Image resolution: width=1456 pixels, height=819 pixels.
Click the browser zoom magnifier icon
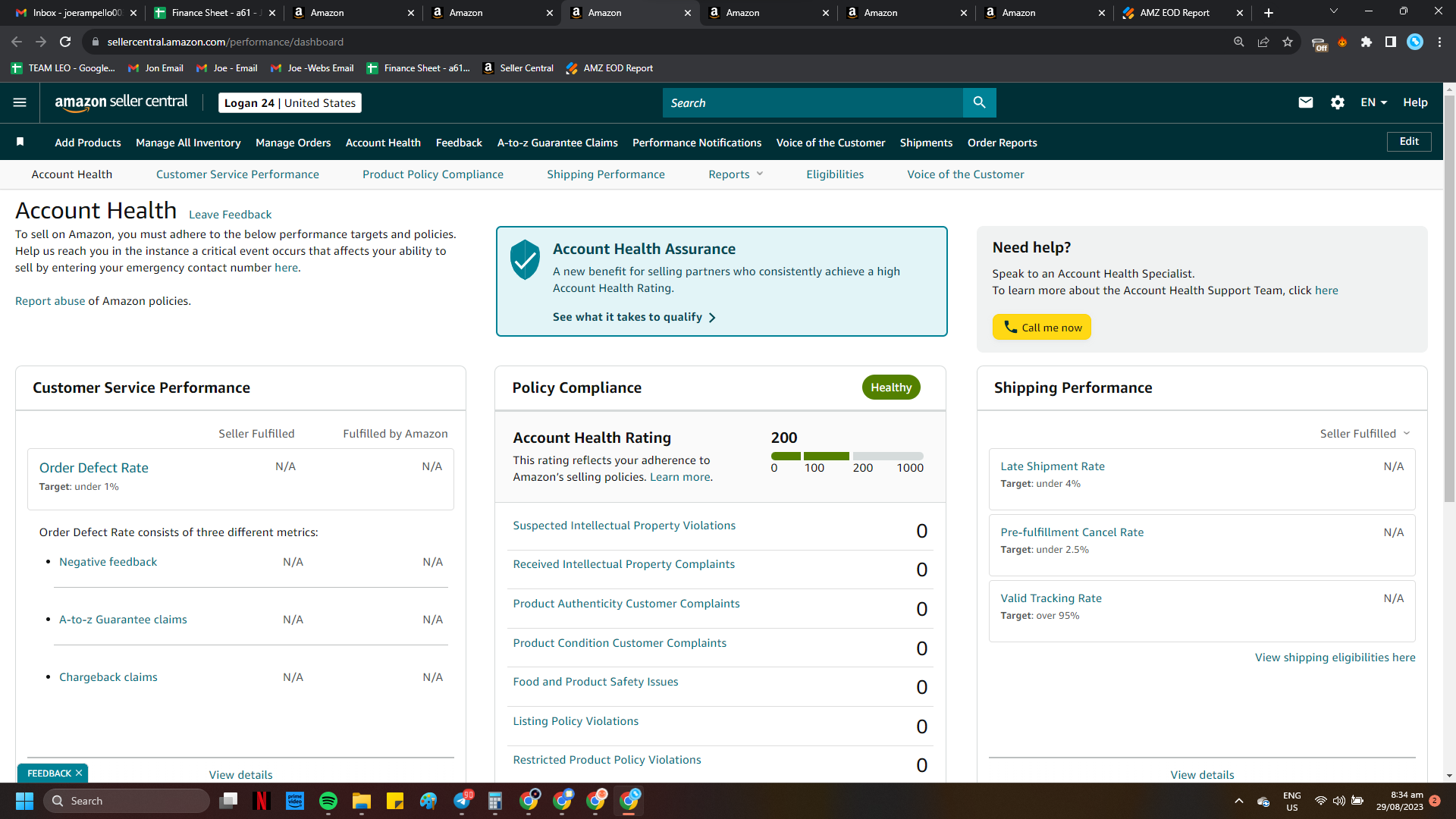1239,42
